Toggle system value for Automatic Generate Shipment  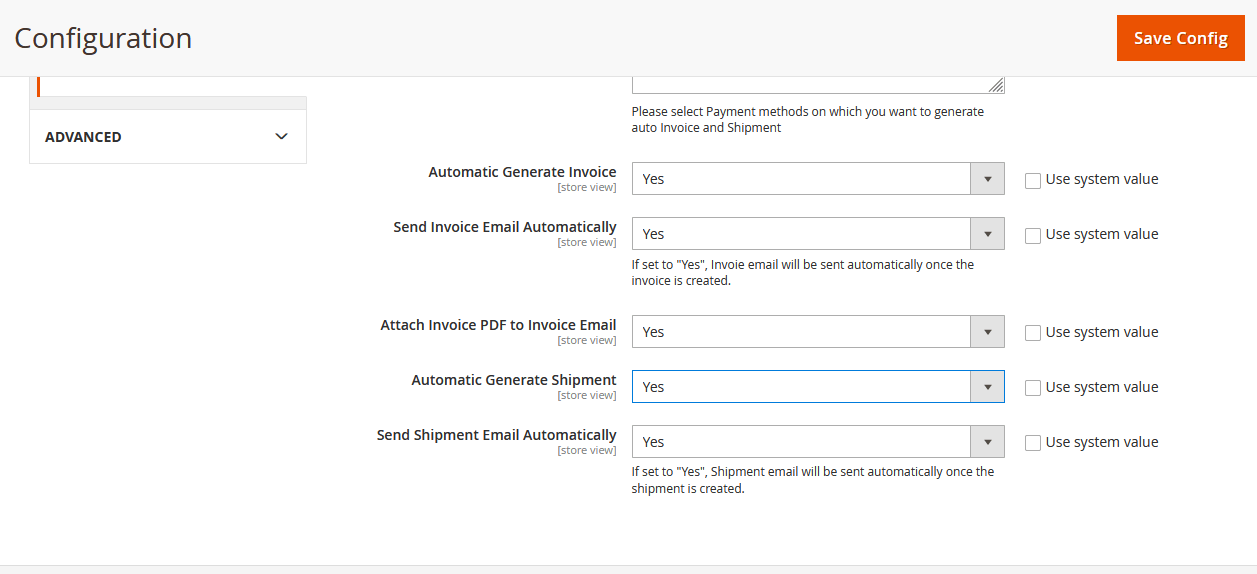(1033, 388)
